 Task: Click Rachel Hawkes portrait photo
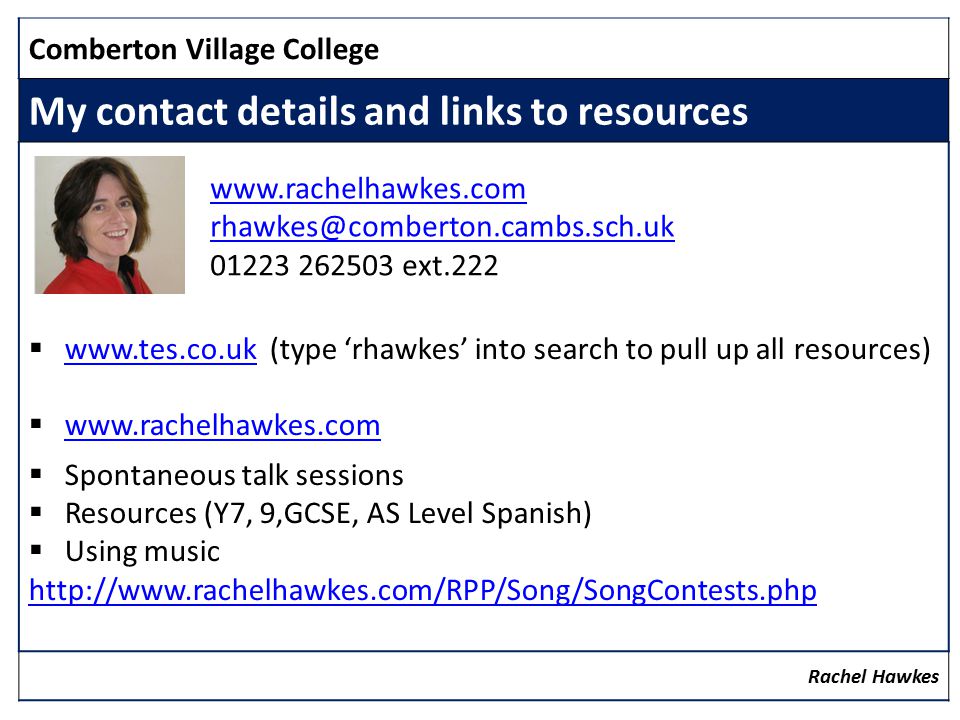pos(110,225)
